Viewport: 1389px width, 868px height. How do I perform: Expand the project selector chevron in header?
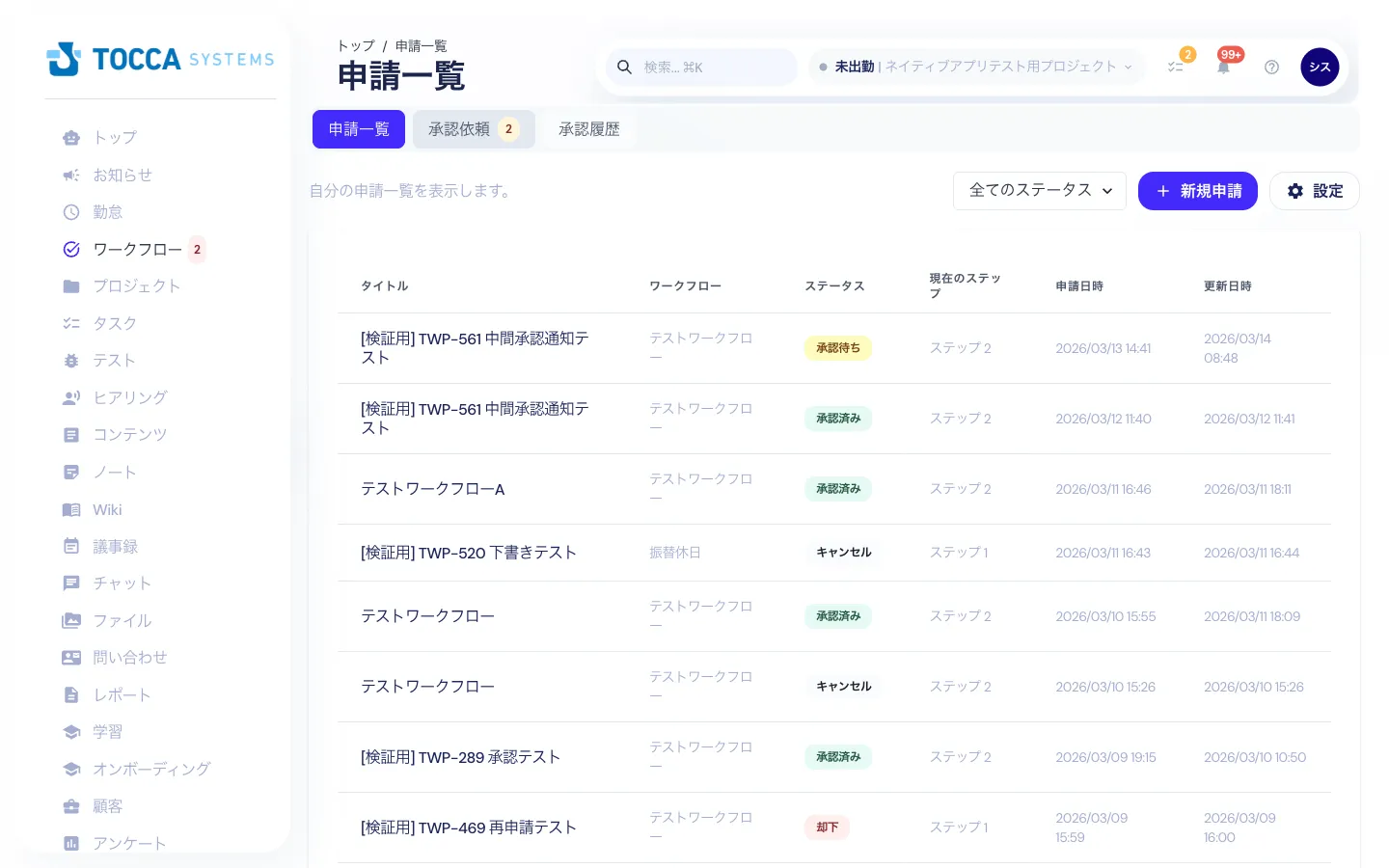[1128, 67]
